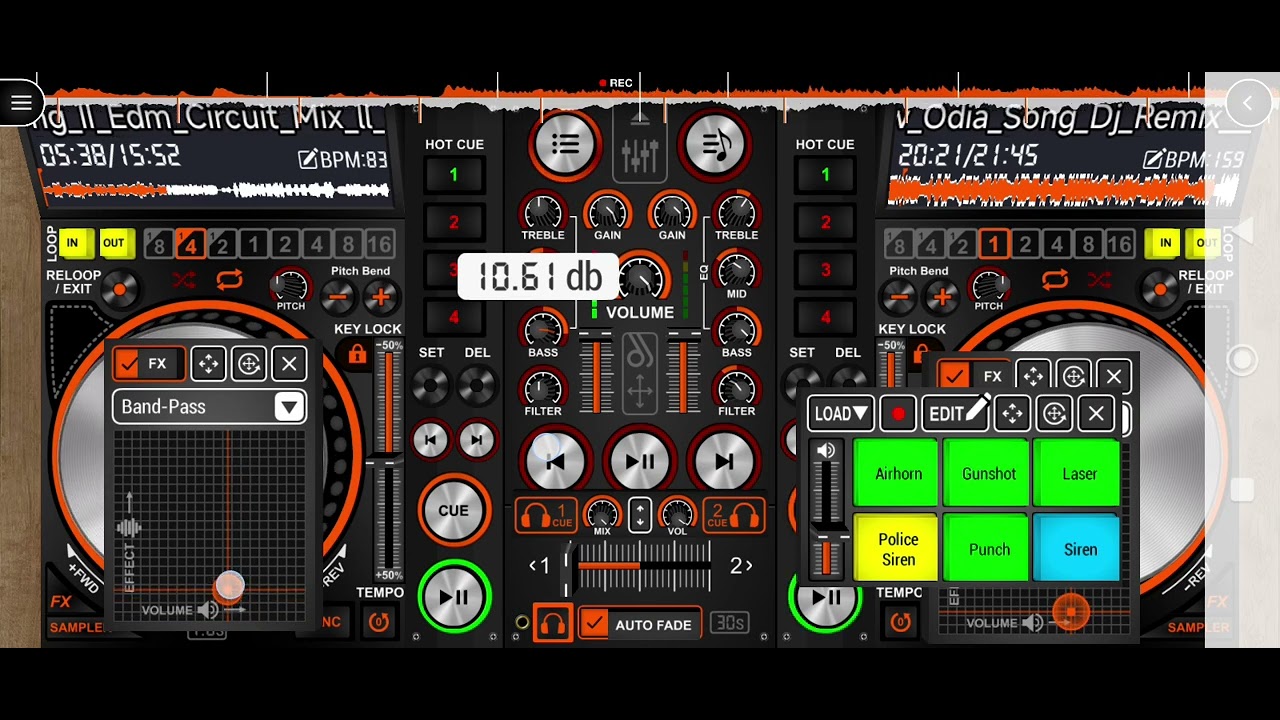1280x720 pixels.
Task: Enable headphone cue 2
Action: 733,516
